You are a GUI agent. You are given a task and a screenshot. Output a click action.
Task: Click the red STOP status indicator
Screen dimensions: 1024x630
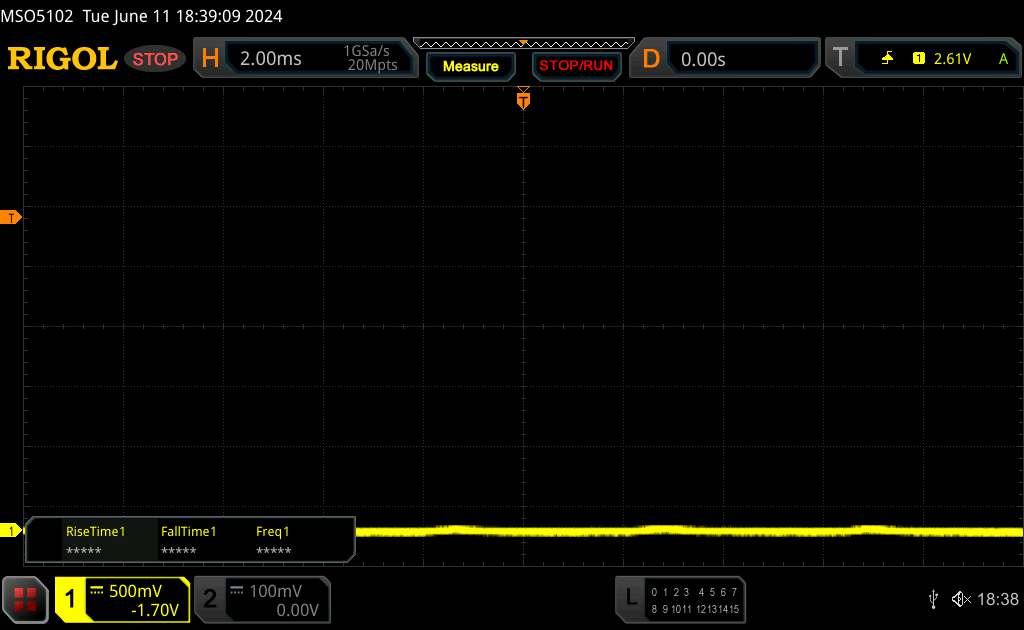coord(155,59)
